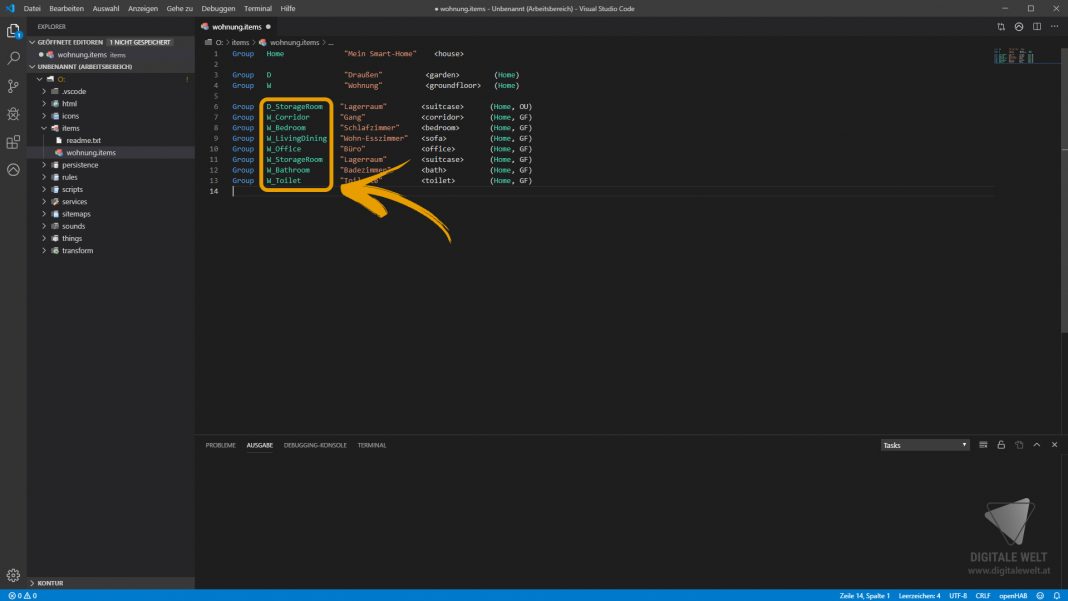Image resolution: width=1068 pixels, height=601 pixels.
Task: Open the openHAB view in activity bar
Action: click(x=13, y=170)
